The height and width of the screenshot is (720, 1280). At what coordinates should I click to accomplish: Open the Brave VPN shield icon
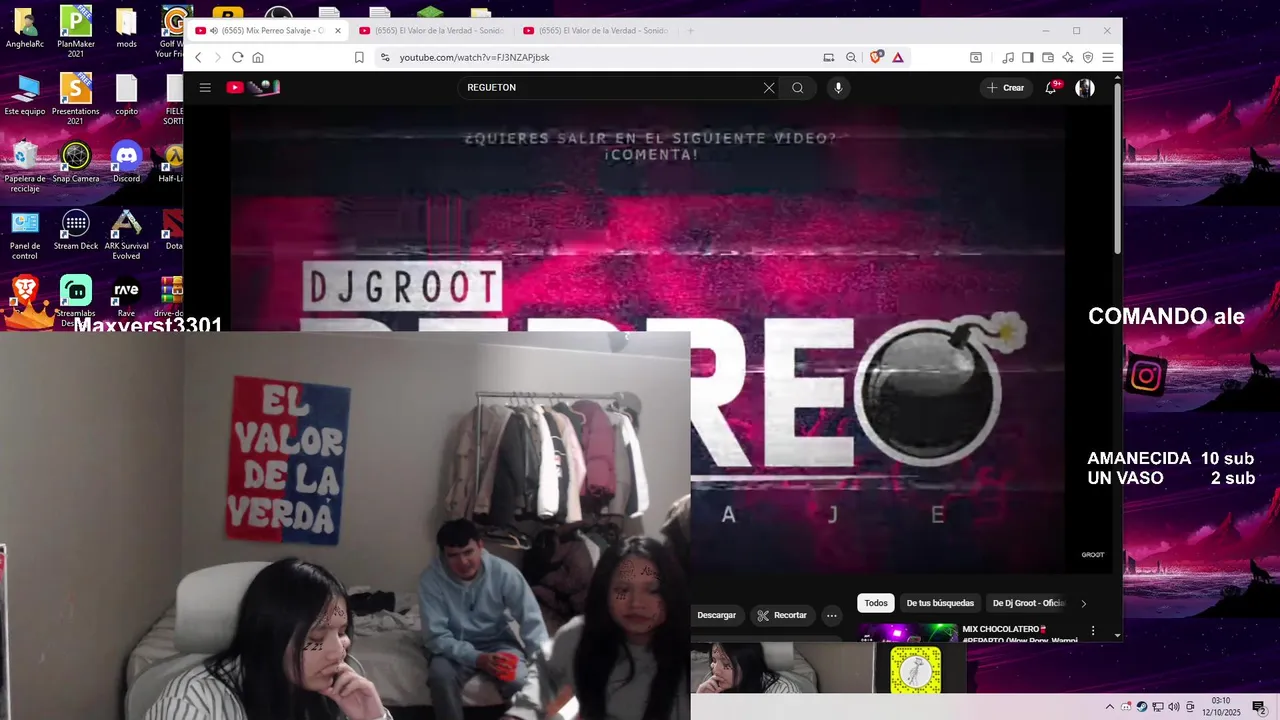coord(1088,58)
